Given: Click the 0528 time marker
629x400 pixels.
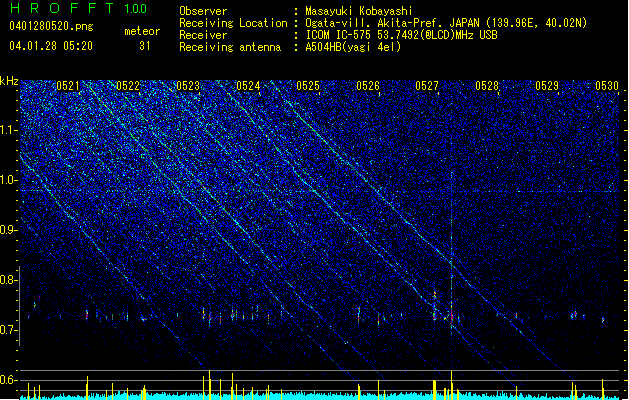Looking at the screenshot, I should click(x=487, y=86).
